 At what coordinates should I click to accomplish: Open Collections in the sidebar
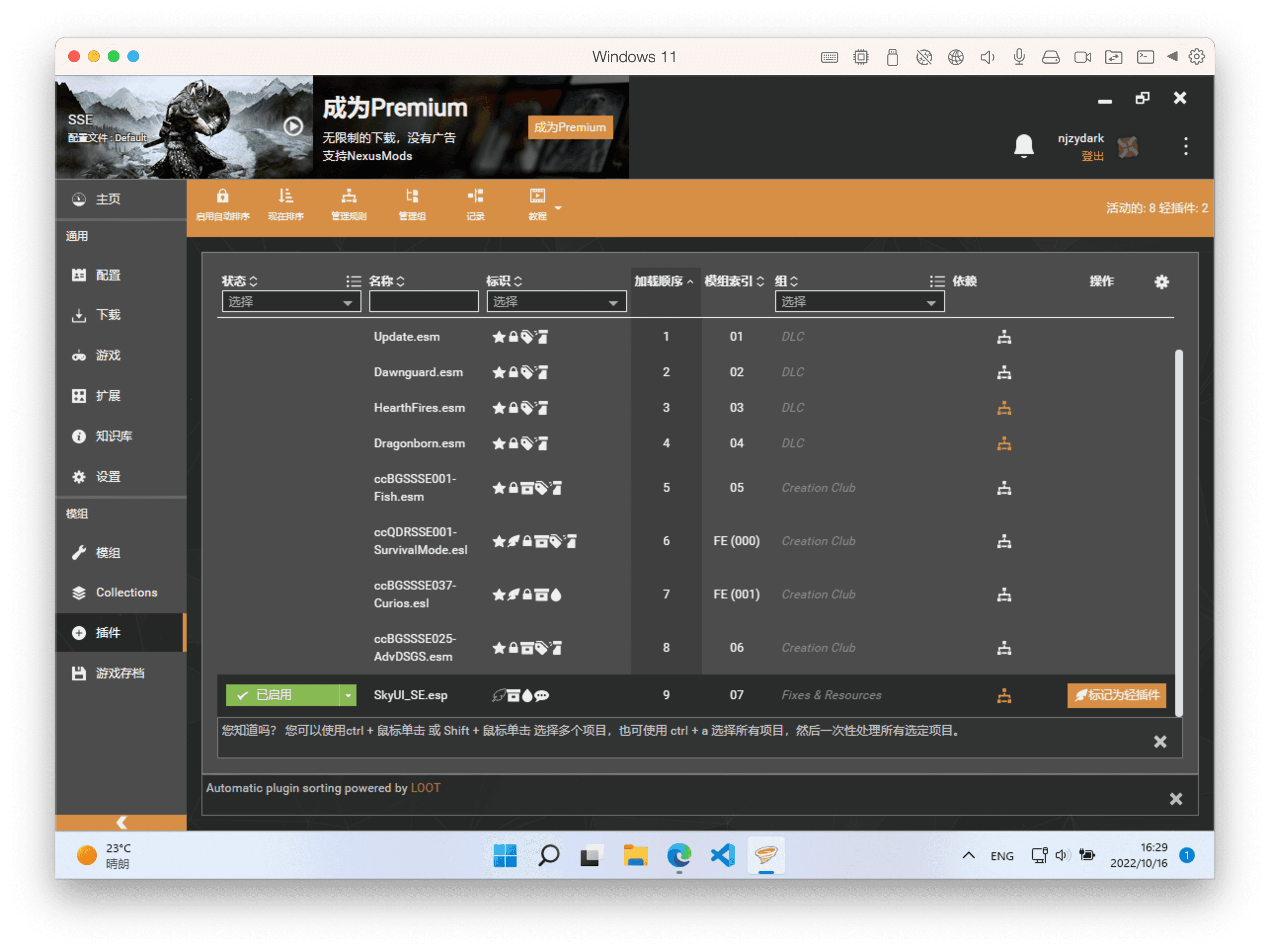click(x=121, y=592)
